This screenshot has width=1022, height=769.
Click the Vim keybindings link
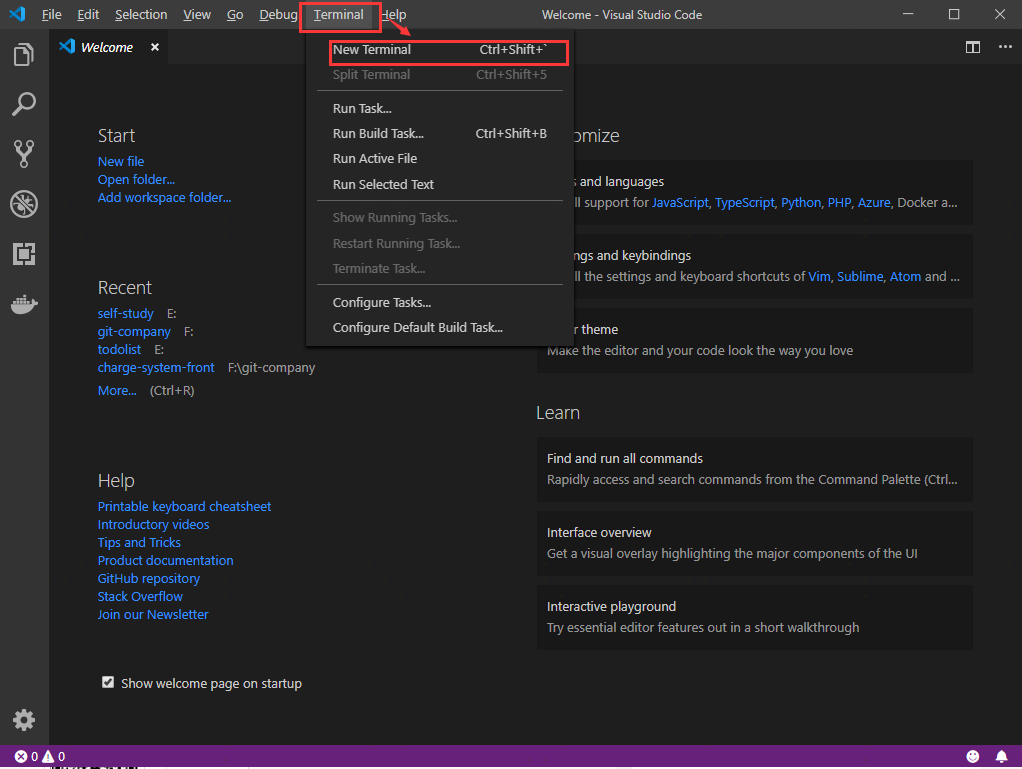pyautogui.click(x=819, y=276)
